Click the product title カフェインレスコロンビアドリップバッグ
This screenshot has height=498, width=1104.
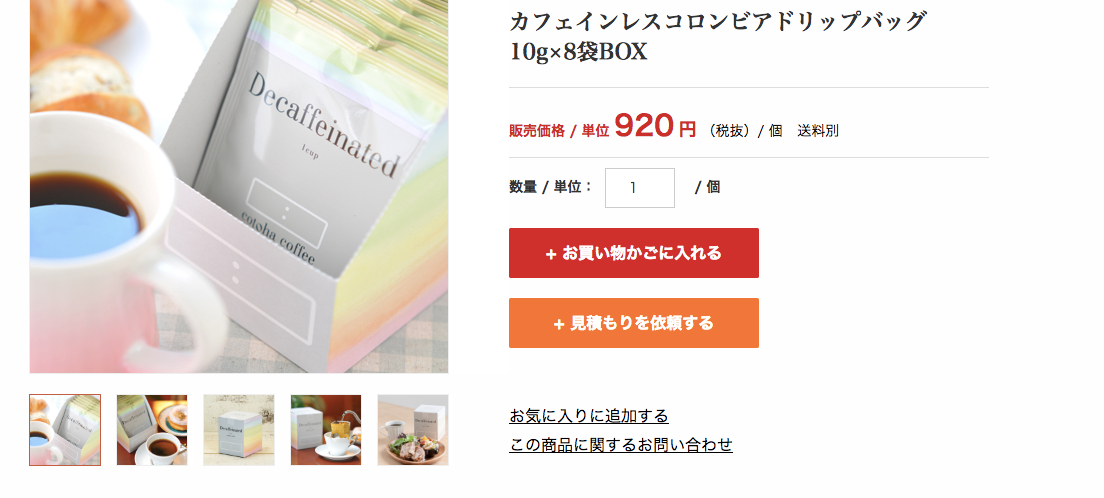[717, 21]
